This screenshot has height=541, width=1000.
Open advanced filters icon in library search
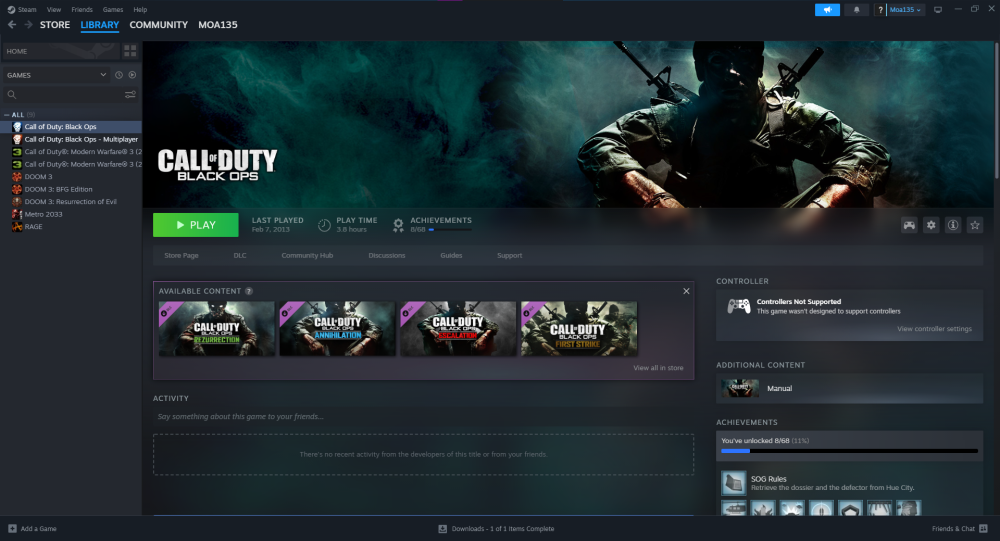130,95
